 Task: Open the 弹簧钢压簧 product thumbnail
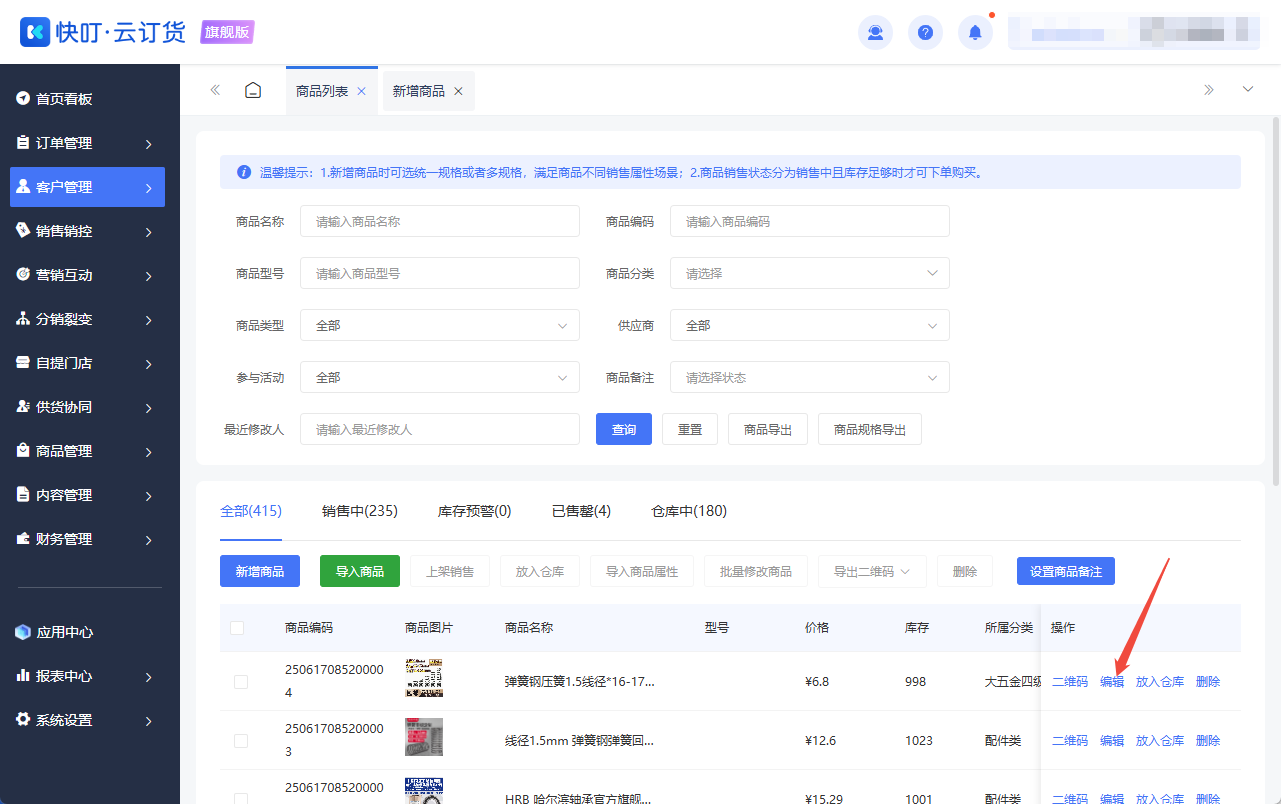coord(424,678)
